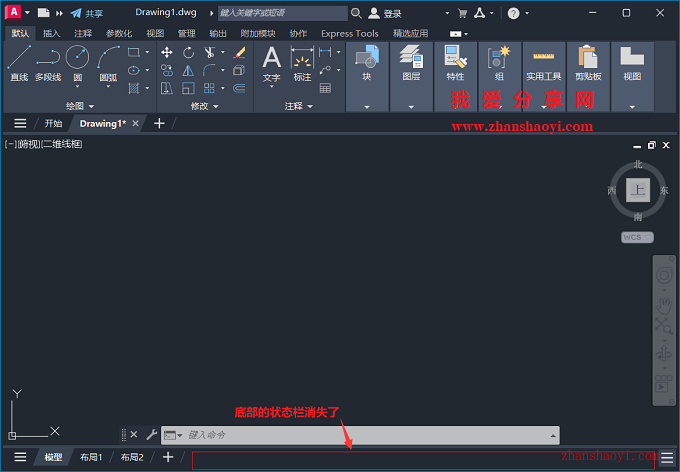Pick the Mirror tool icon
This screenshot has height=472, width=680.
pyautogui.click(x=188, y=70)
